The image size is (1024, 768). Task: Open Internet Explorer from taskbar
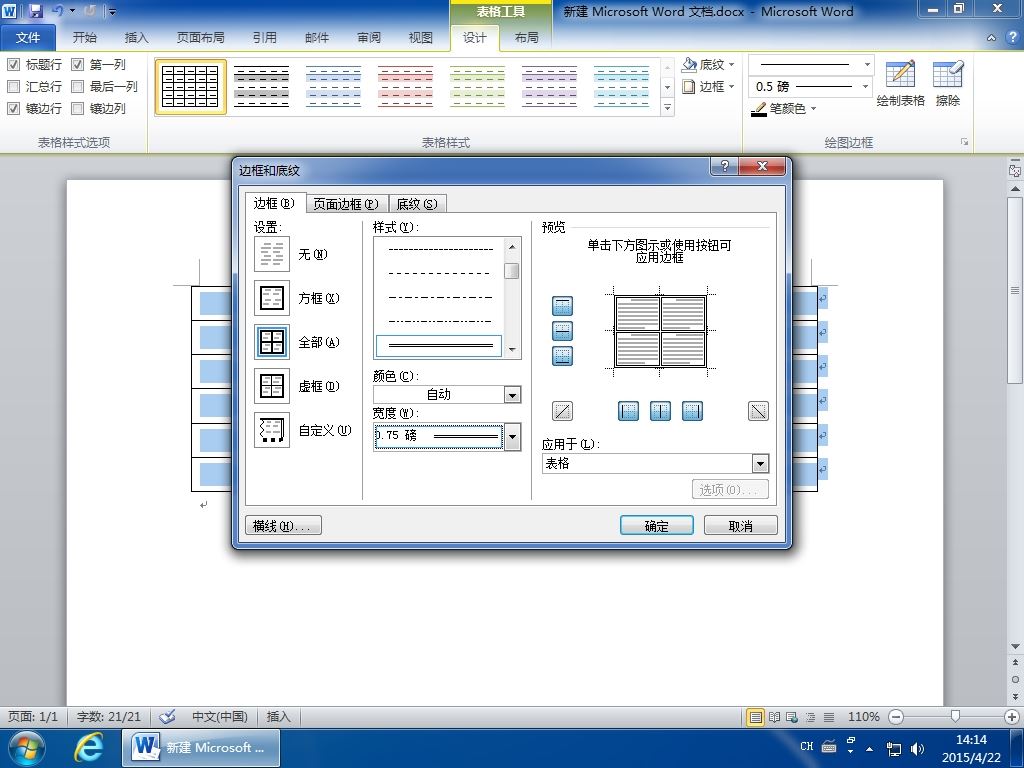[x=89, y=748]
